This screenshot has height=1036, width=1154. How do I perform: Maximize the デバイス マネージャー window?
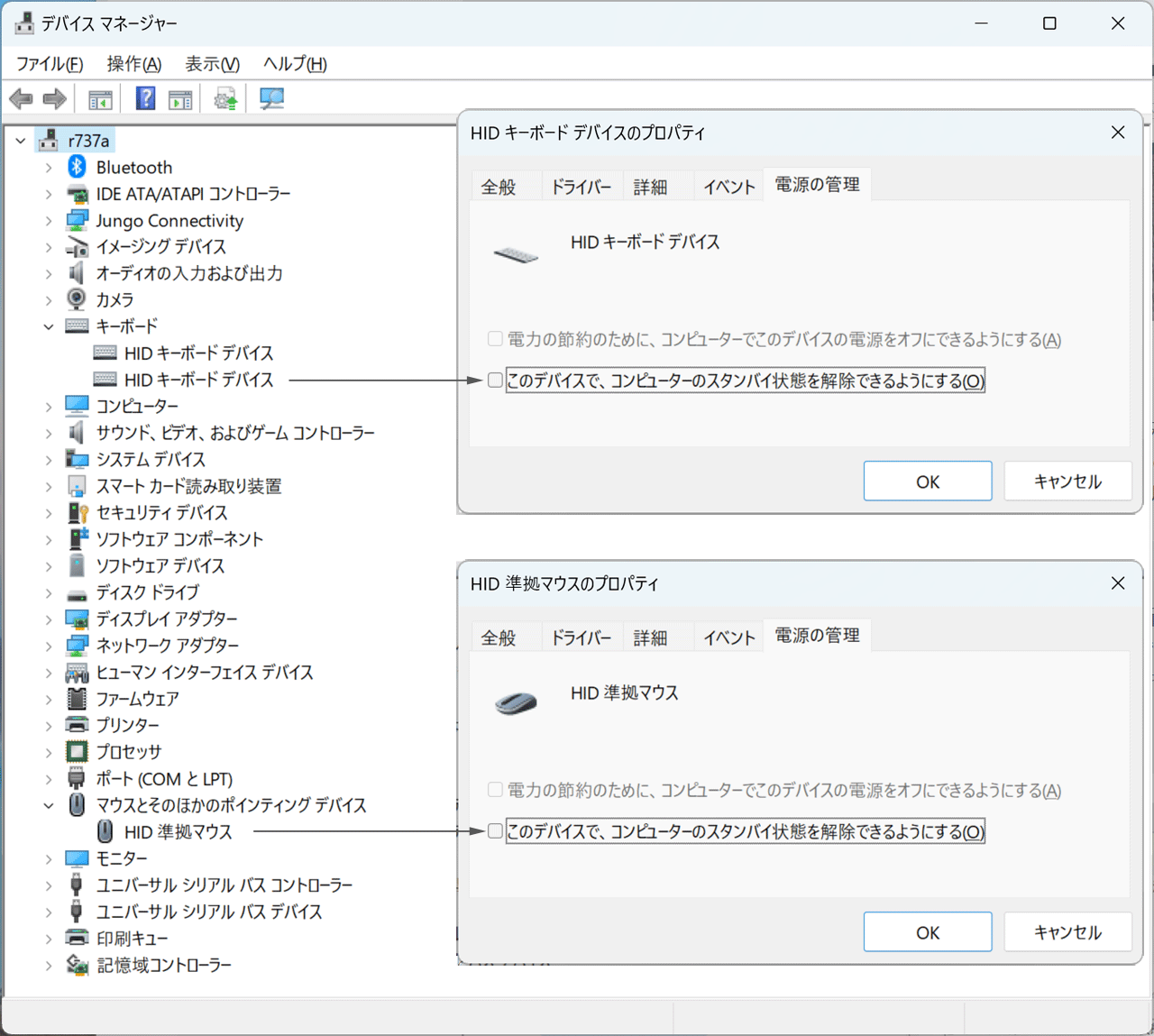tap(1049, 23)
